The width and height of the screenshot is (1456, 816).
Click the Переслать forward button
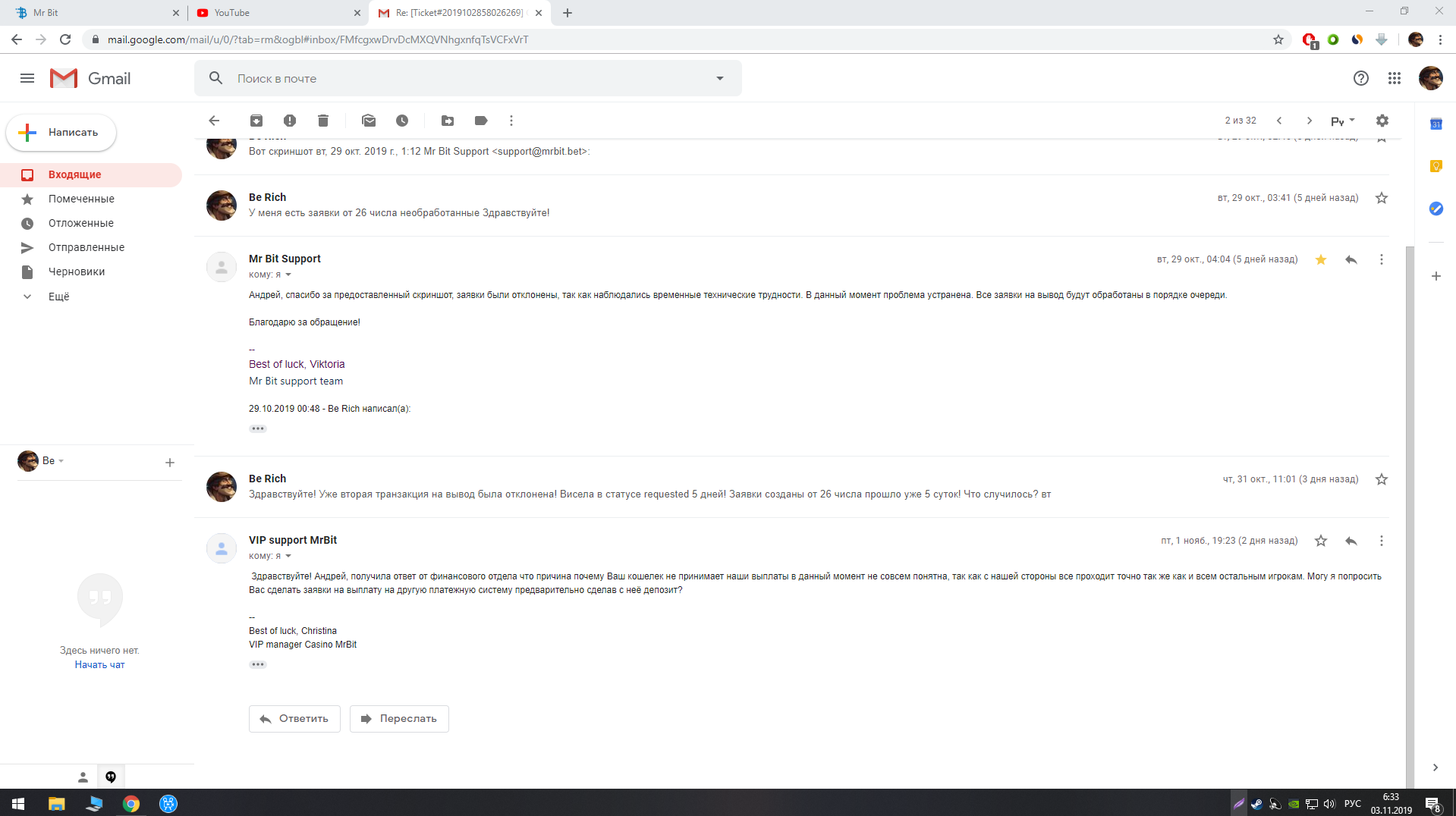tap(399, 719)
